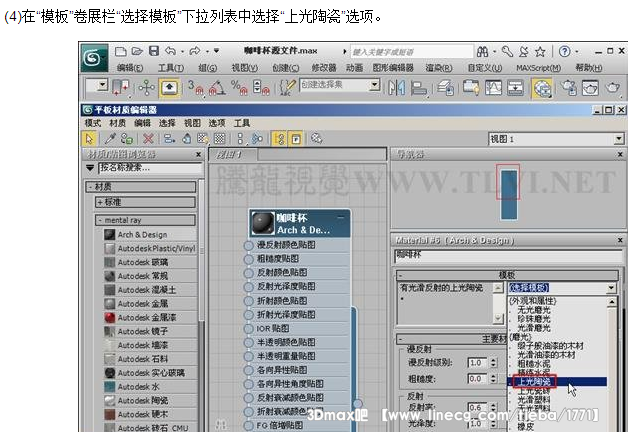This screenshot has width=628, height=432.
Task: Open the favorites star icon
Action: (540, 51)
